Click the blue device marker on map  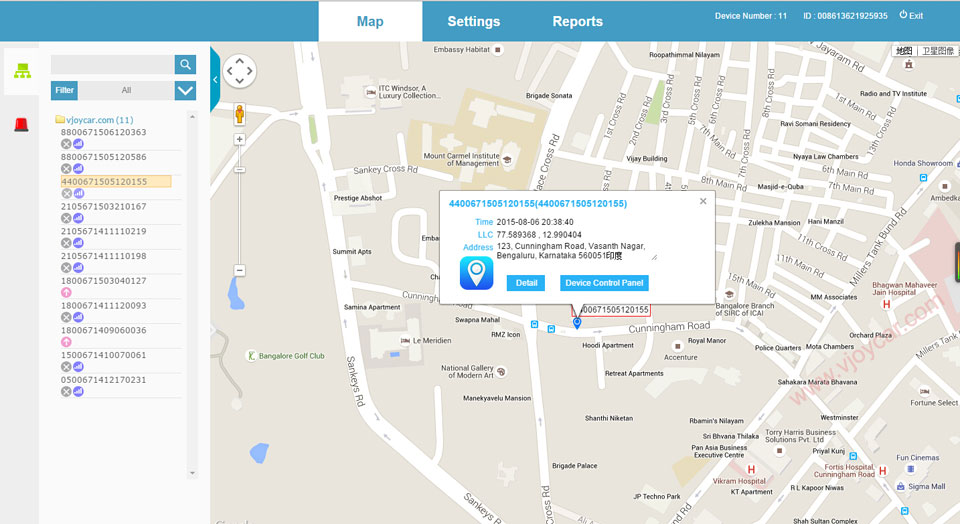[577, 323]
